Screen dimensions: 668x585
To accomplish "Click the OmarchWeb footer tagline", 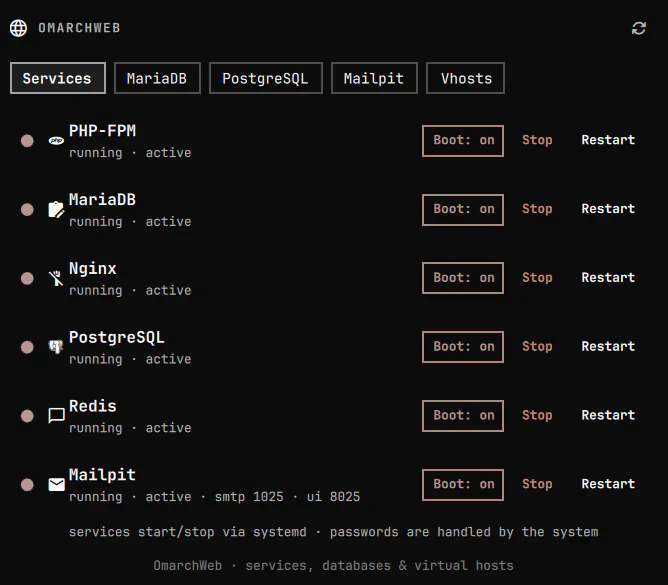I will [x=334, y=566].
